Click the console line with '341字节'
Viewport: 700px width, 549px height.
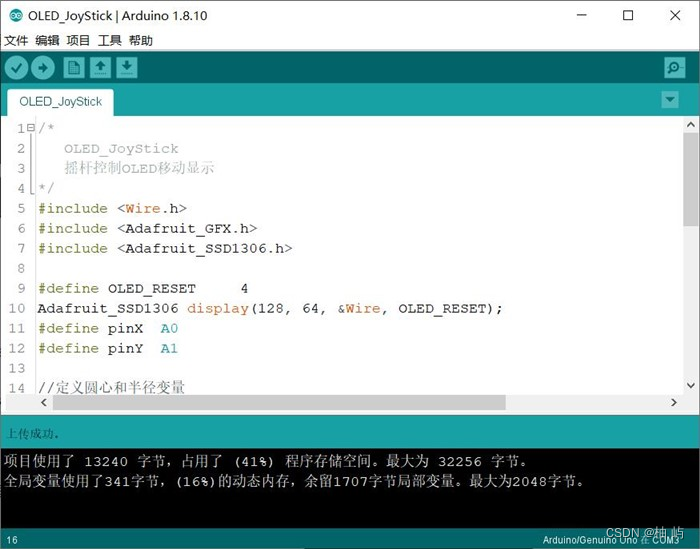295,481
